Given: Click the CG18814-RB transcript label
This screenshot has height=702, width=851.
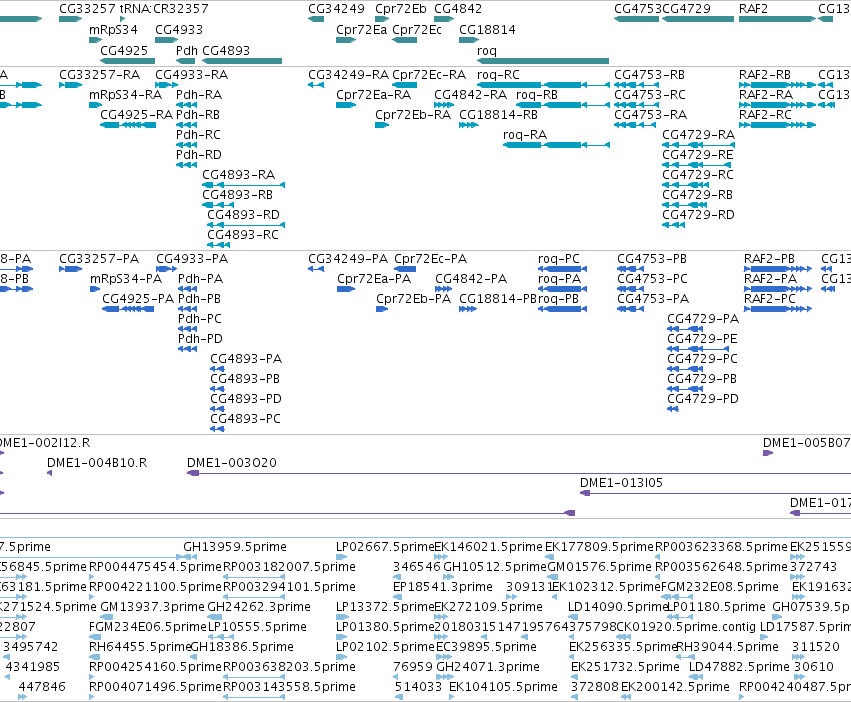Looking at the screenshot, I should coord(498,115).
